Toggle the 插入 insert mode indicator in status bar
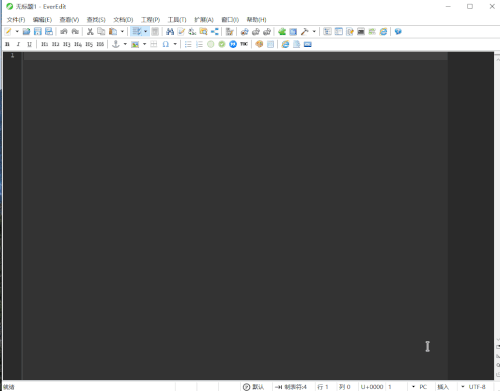The height and width of the screenshot is (391, 500). pyautogui.click(x=443, y=387)
